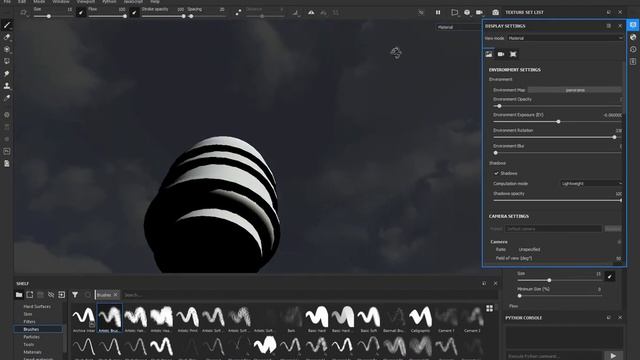Open brush stroke shape dropdown in top toolbar
Image resolution: width=640 pixels, height=360 pixels.
click(x=24, y=13)
